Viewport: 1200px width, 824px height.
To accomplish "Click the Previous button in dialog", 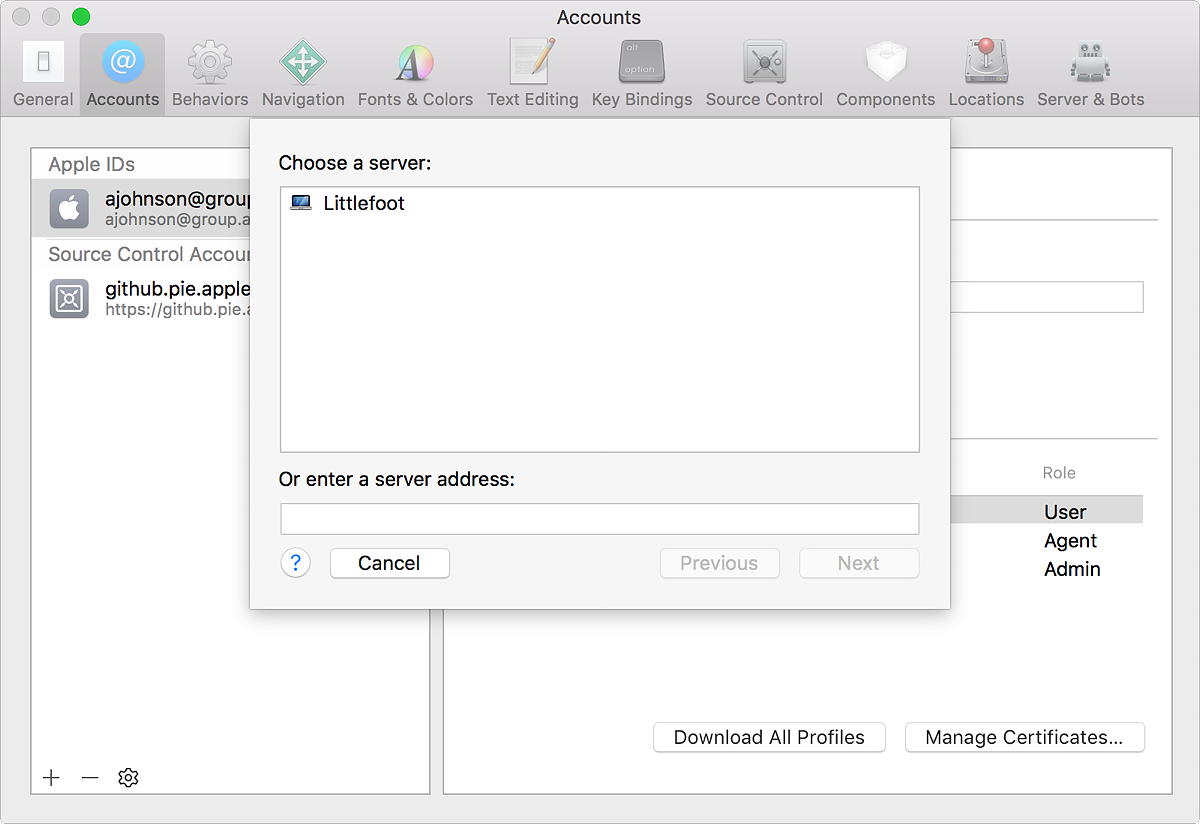I will (719, 563).
